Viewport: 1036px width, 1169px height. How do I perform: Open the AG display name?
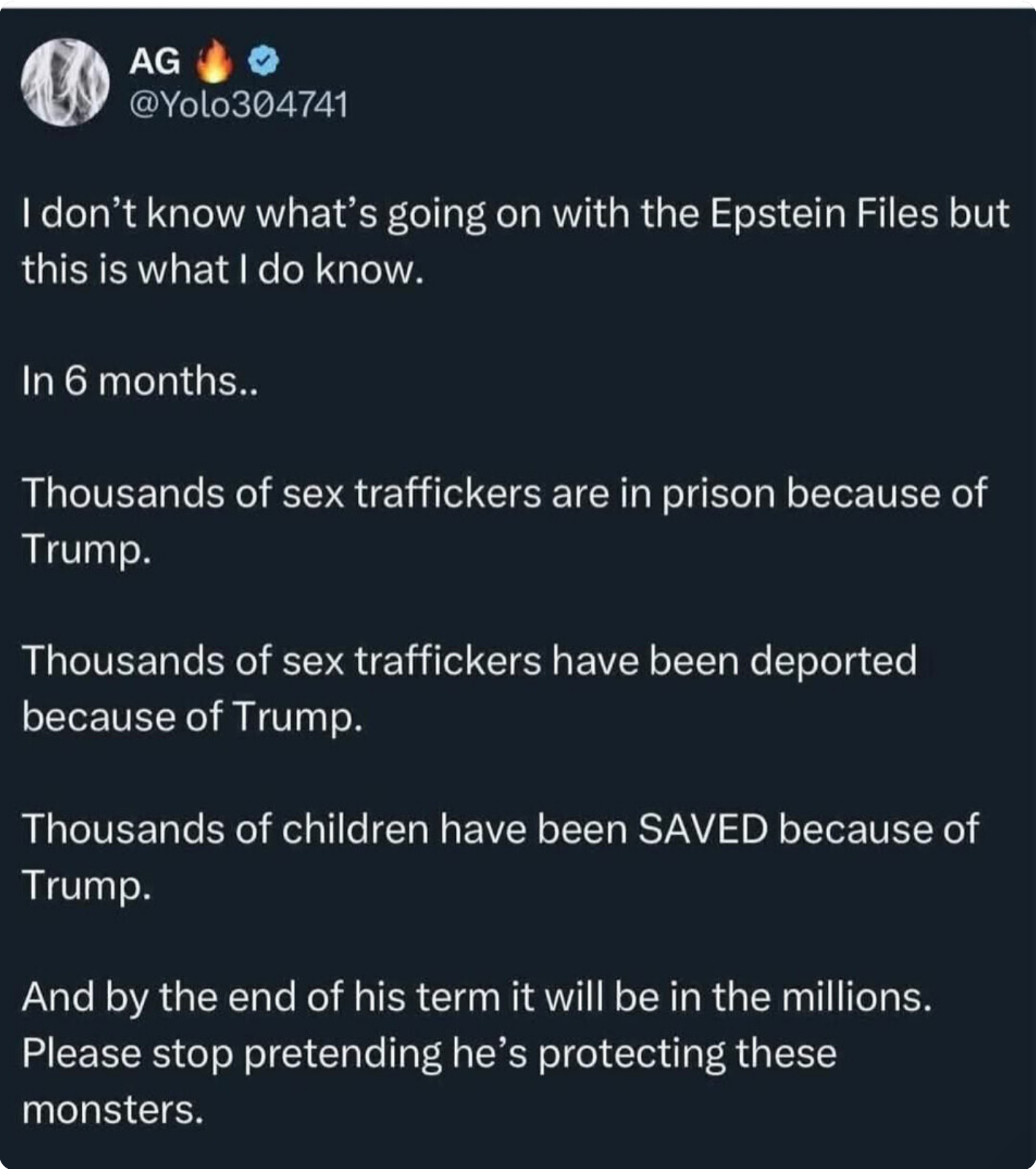pos(154,62)
